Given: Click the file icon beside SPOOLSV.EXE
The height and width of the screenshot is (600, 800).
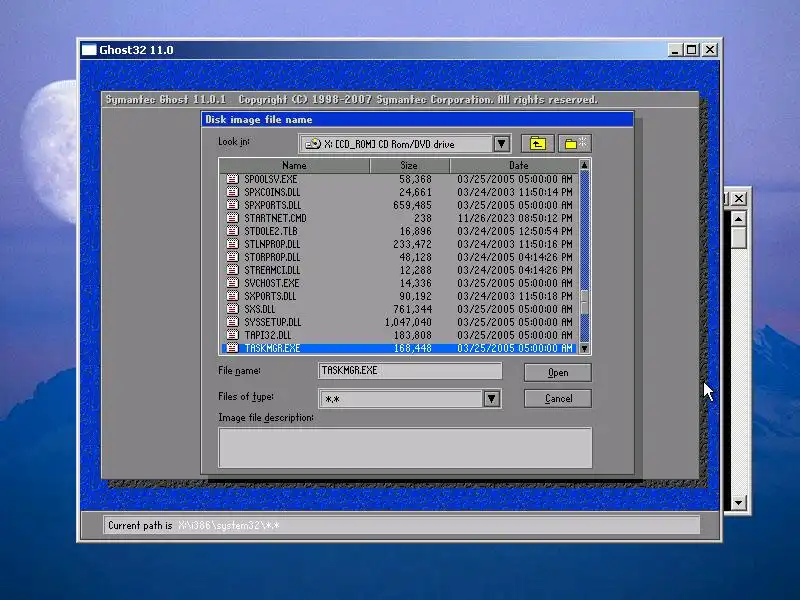Looking at the screenshot, I should pos(233,179).
